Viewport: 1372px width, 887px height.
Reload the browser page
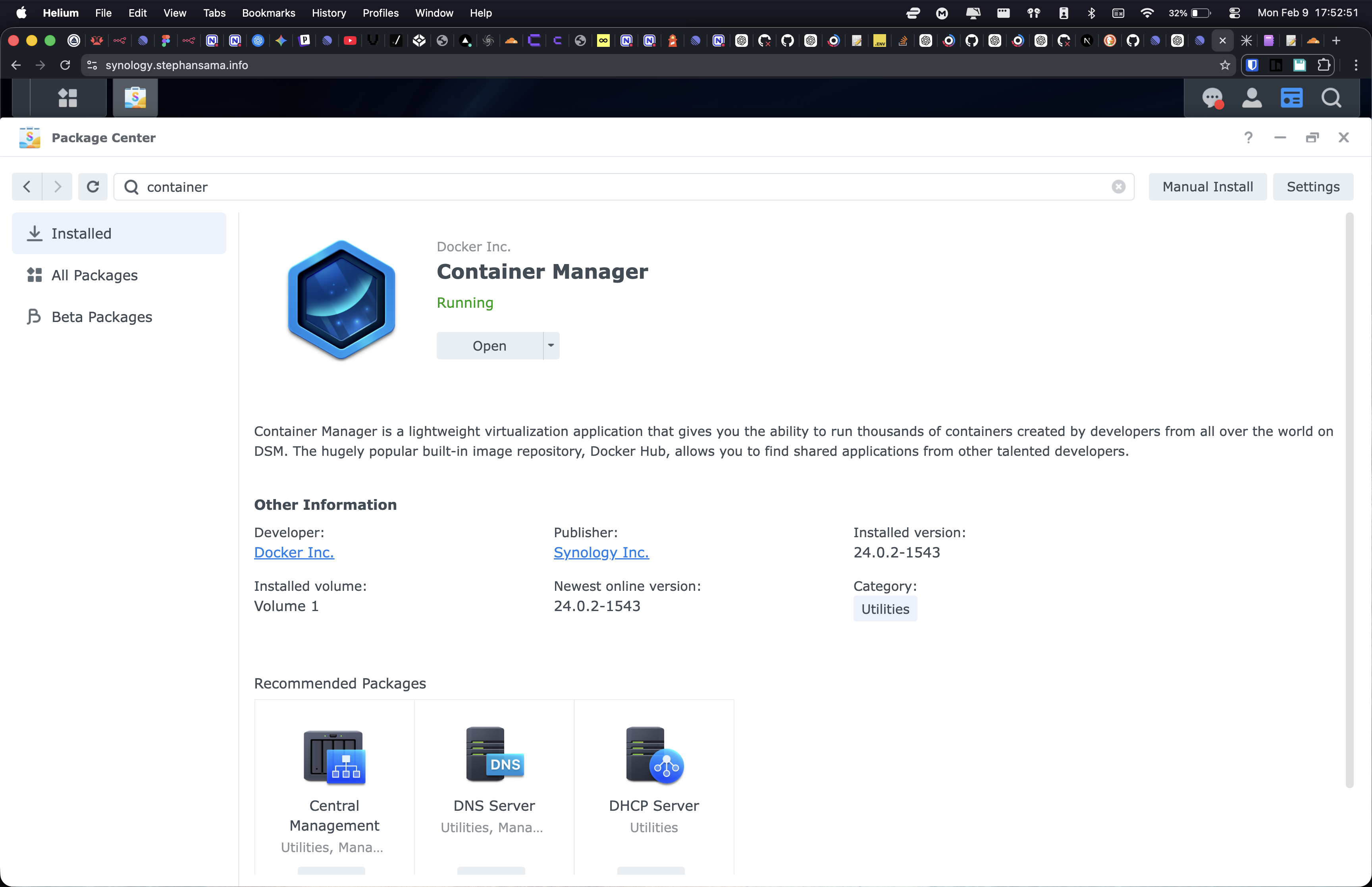tap(65, 65)
